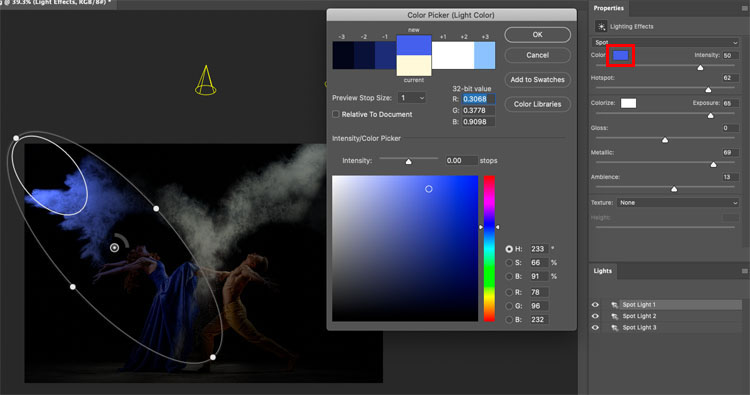The image size is (750, 395).
Task: Select the G green radio button
Action: pos(509,306)
